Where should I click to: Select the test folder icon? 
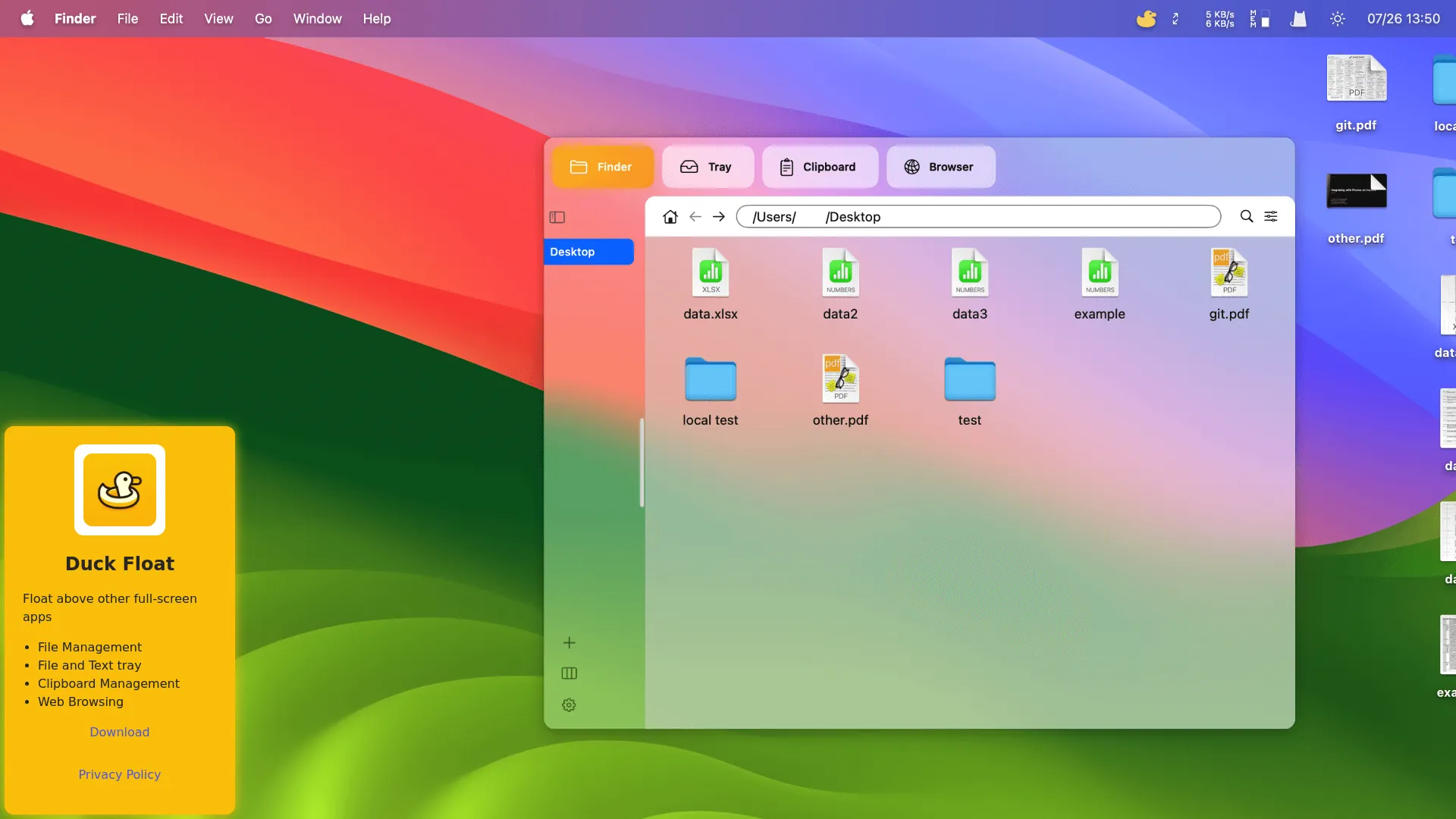970,379
